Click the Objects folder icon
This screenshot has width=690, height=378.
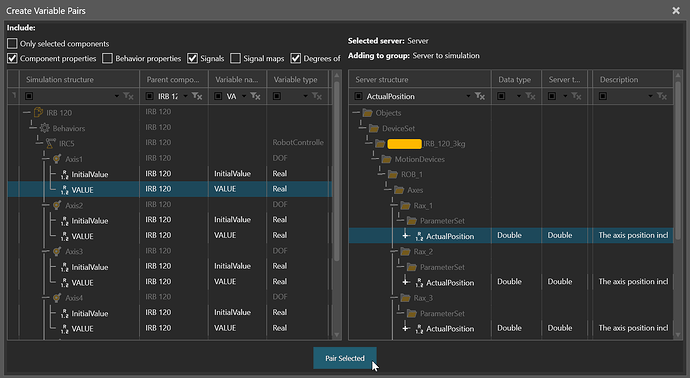point(367,113)
